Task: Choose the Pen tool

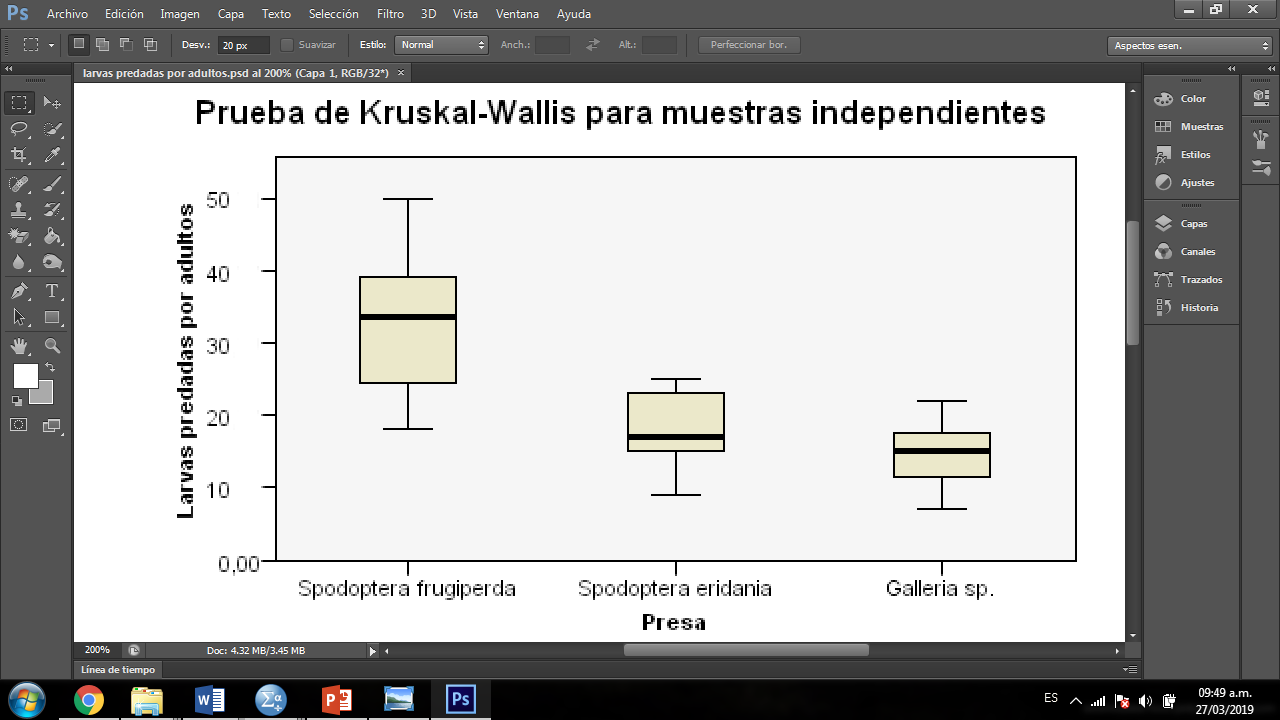Action: tap(19, 291)
